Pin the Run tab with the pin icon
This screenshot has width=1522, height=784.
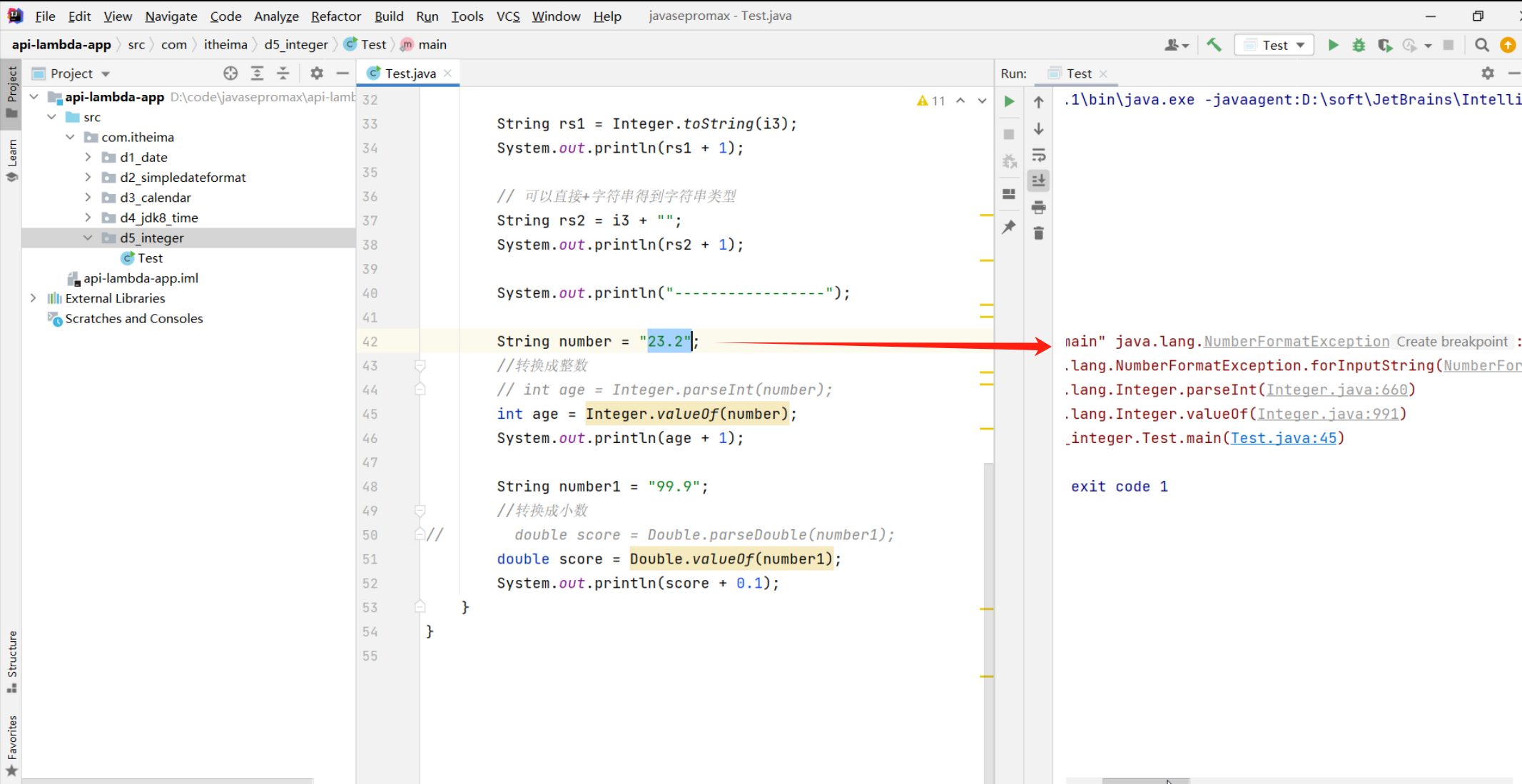coord(1009,228)
